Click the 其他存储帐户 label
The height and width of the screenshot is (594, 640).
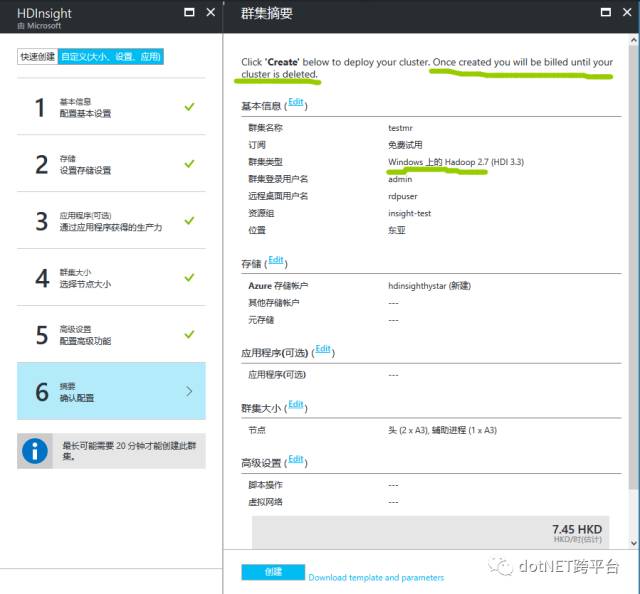coord(273,303)
